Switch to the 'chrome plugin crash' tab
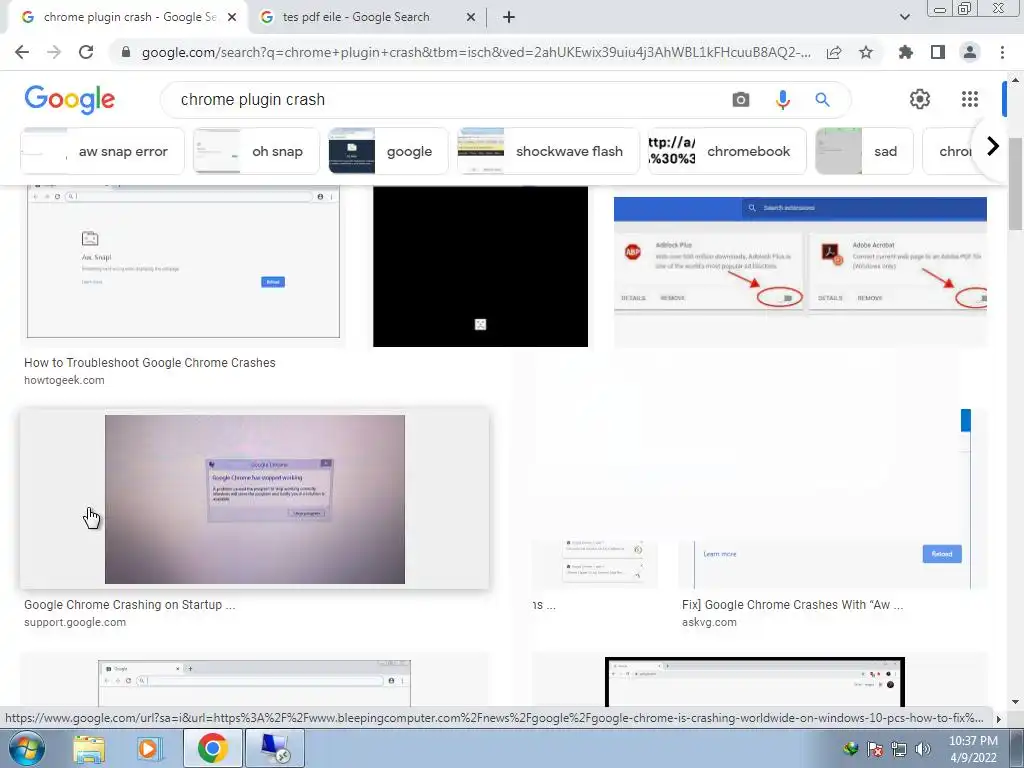 pyautogui.click(x=127, y=17)
